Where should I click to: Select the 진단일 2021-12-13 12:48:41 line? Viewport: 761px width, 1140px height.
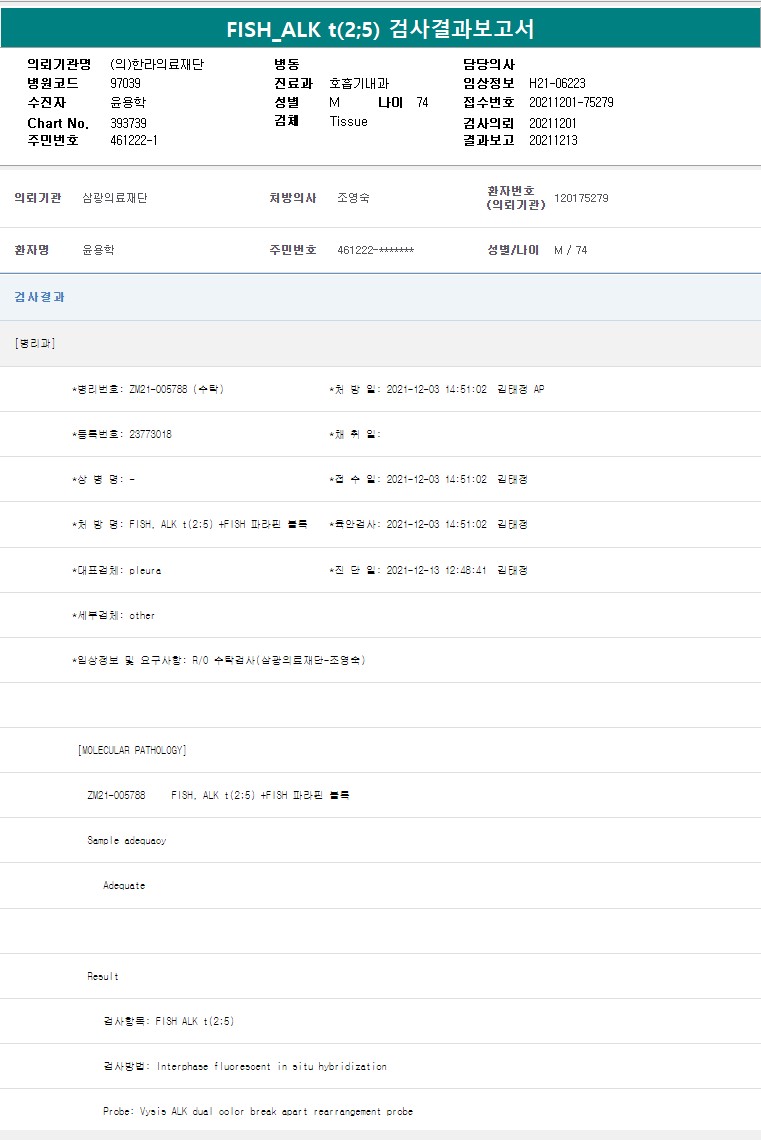click(428, 571)
